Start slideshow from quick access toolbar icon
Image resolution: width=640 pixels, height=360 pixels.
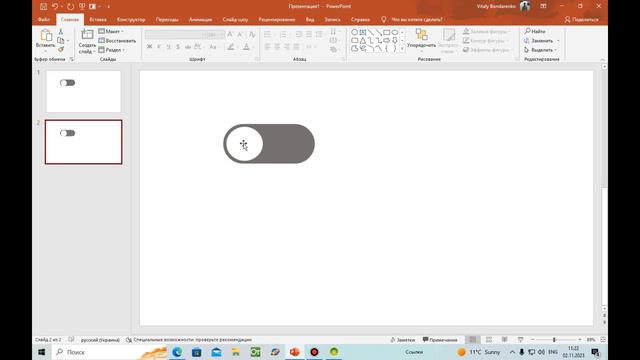click(x=82, y=7)
